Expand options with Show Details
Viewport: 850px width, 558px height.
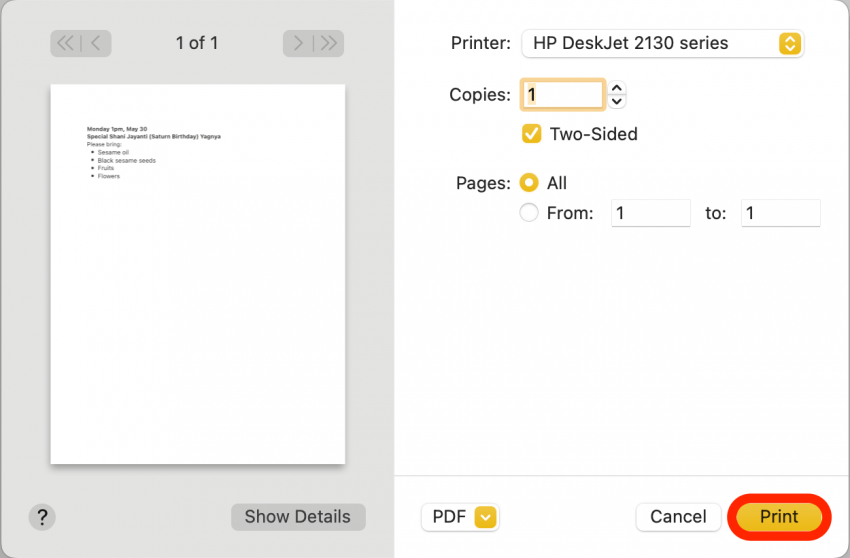tap(298, 517)
